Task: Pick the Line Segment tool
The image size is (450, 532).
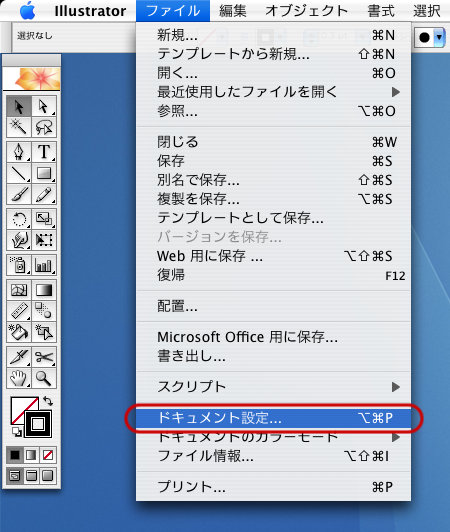Action: [x=19, y=173]
